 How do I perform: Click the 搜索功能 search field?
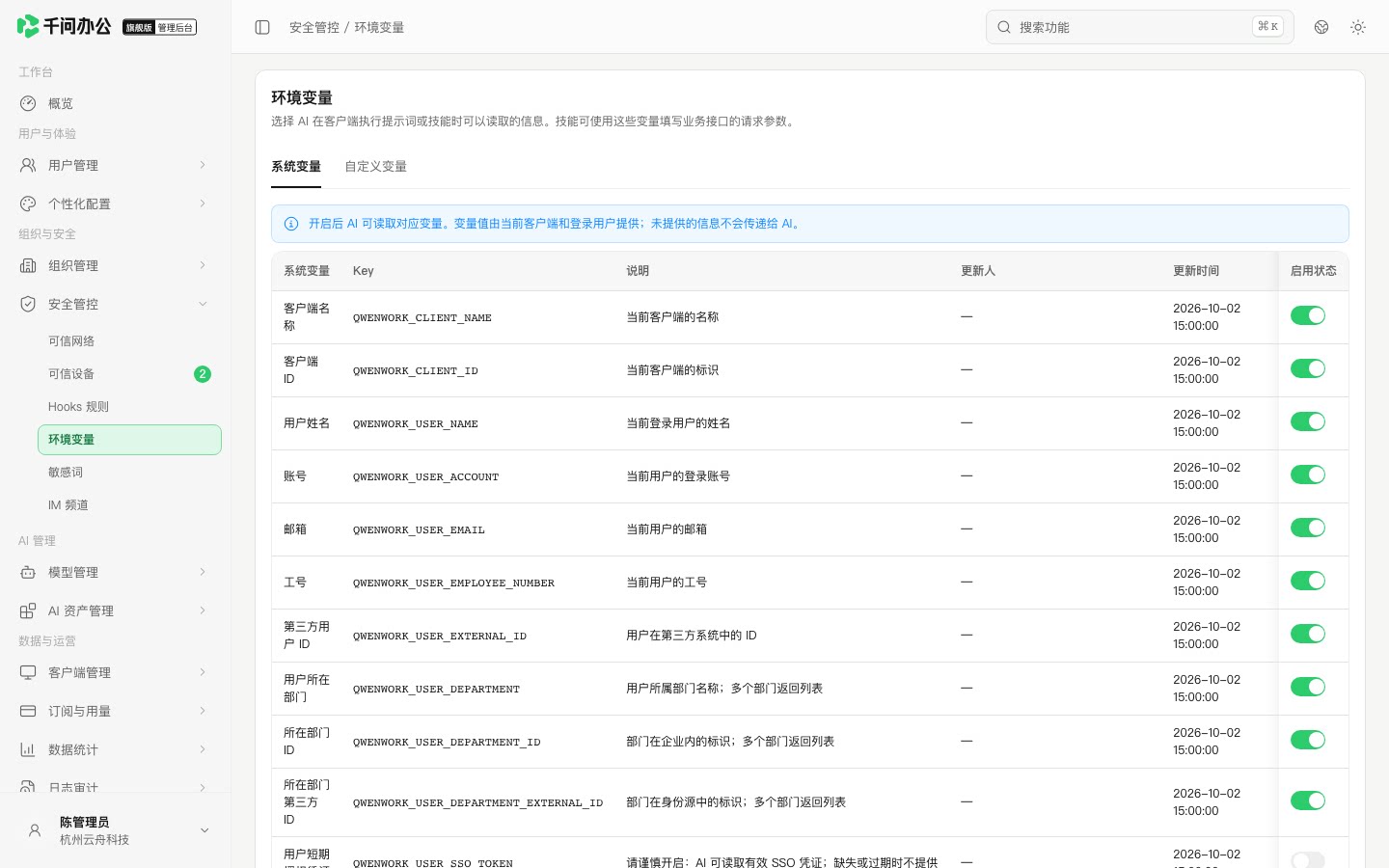tap(1139, 27)
